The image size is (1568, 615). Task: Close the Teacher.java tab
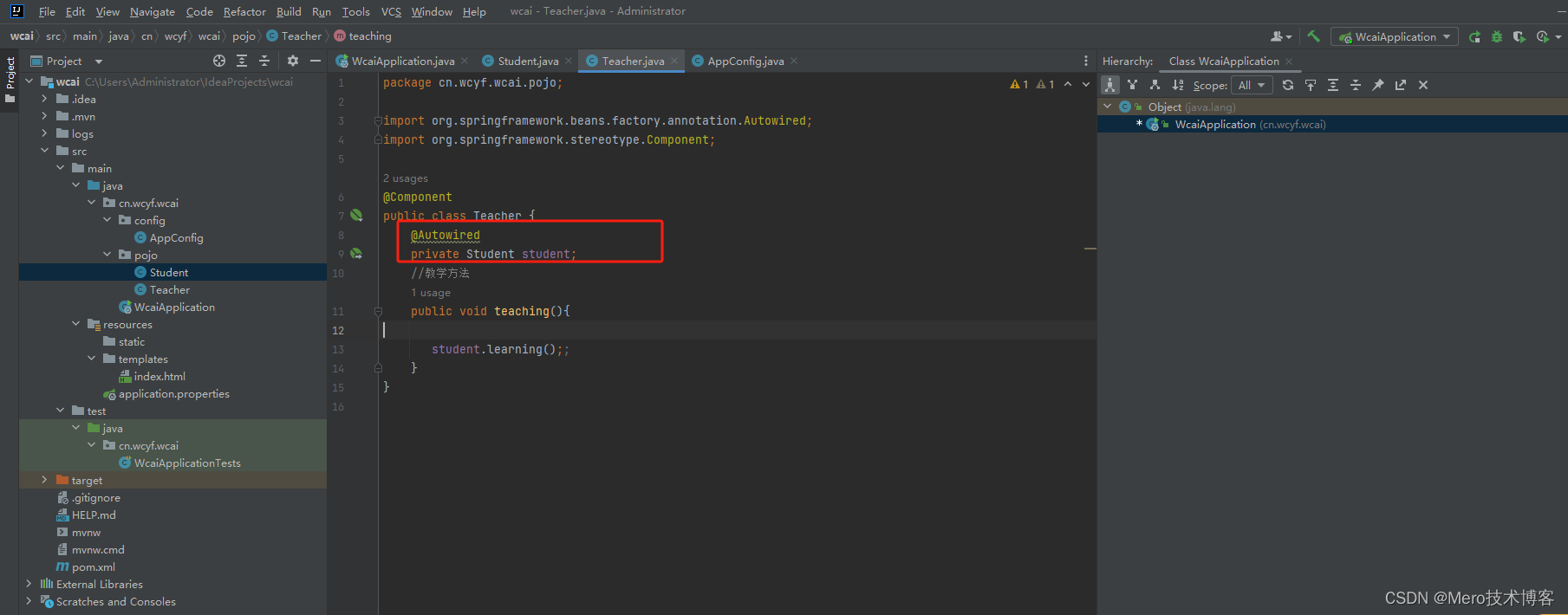coord(674,61)
